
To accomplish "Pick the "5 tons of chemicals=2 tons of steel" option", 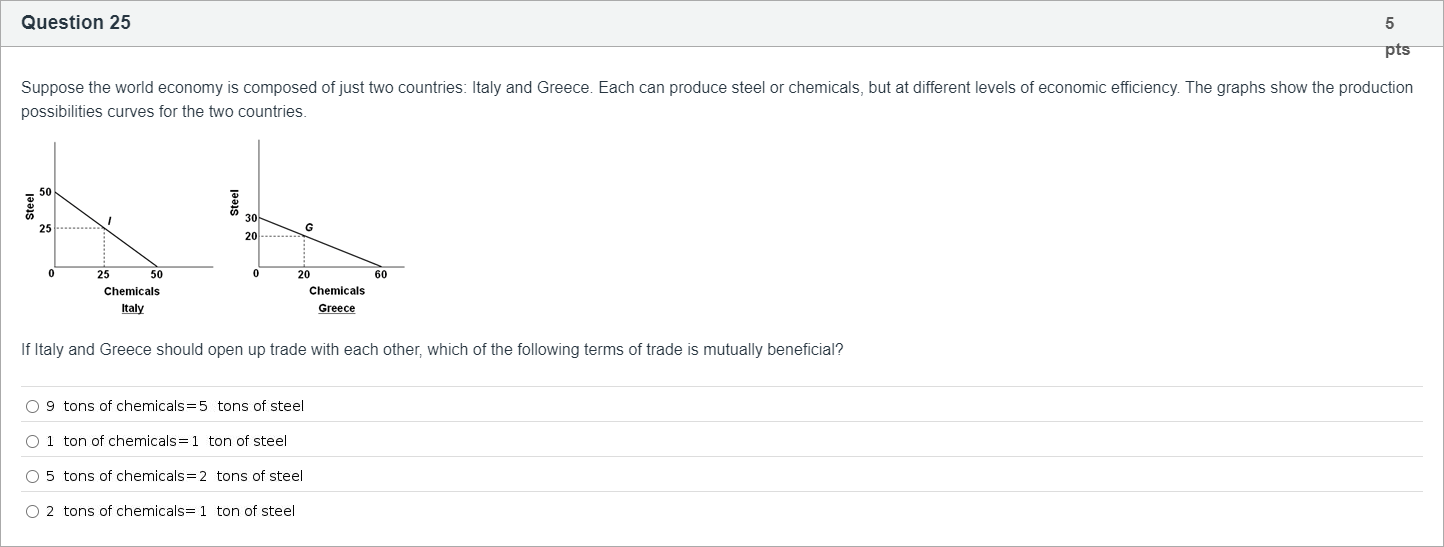I will tap(33, 476).
